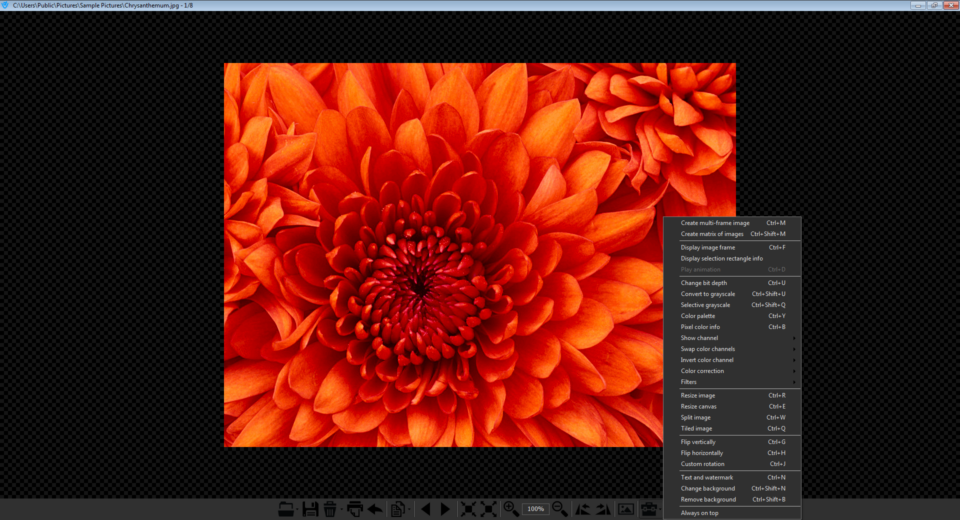The width and height of the screenshot is (960, 520).
Task: Go to the previous image arrow
Action: [425, 509]
